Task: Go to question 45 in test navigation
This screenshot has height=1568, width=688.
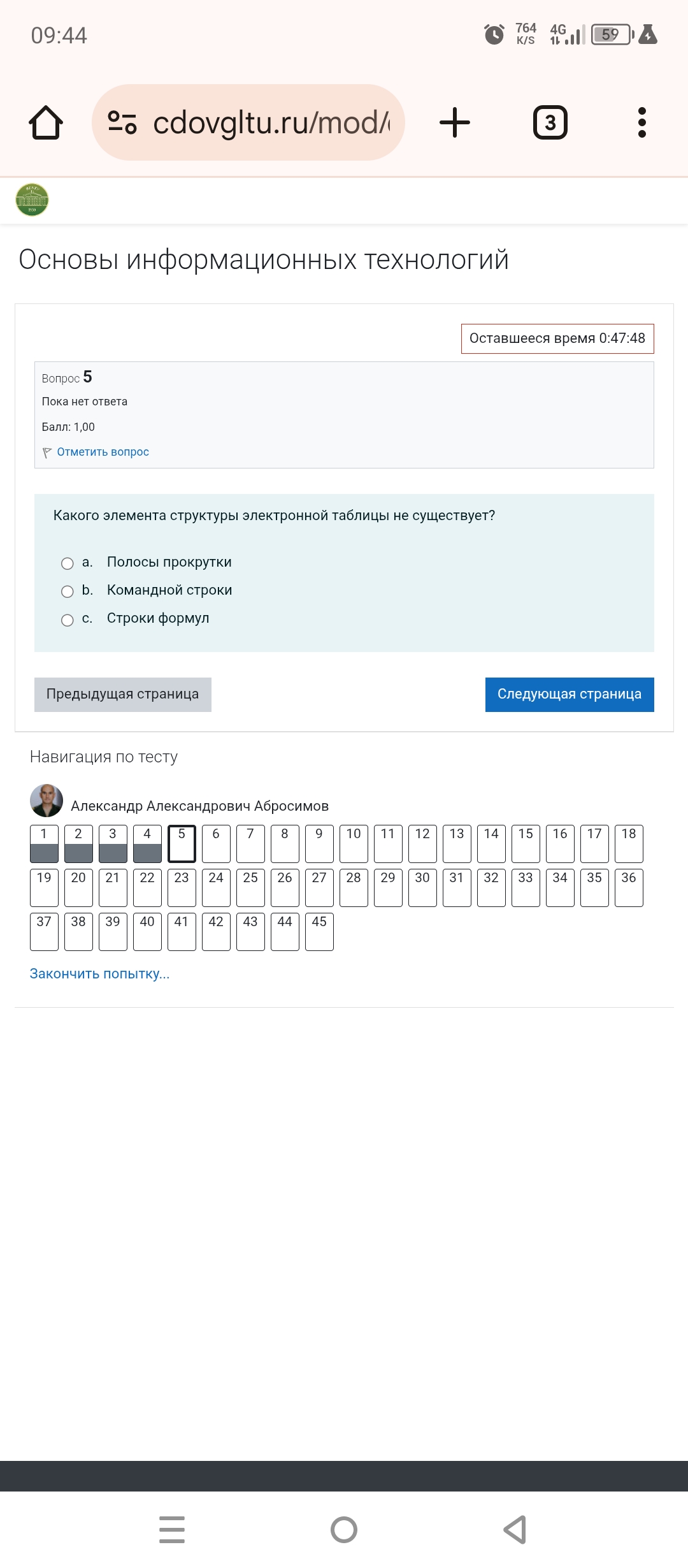Action: click(x=319, y=932)
